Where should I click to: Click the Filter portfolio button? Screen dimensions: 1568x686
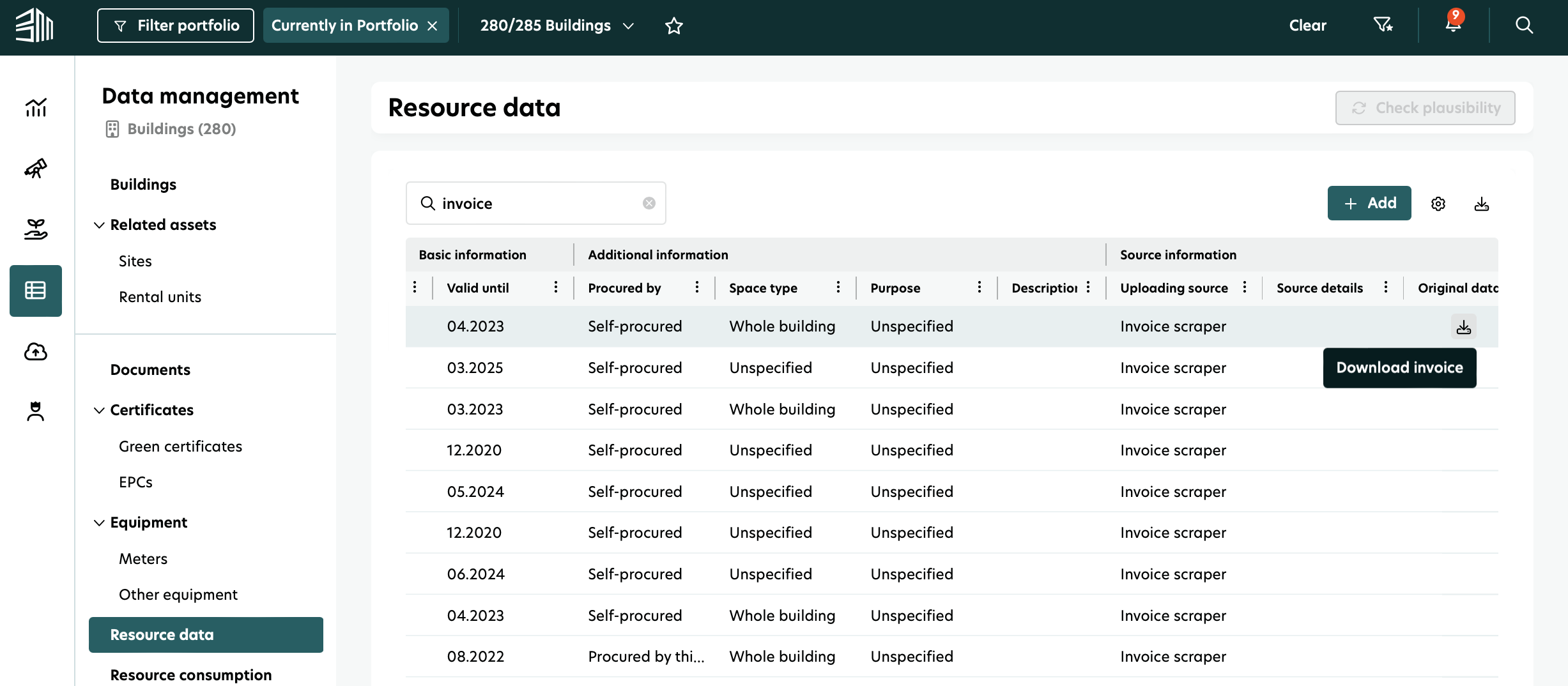tap(176, 26)
